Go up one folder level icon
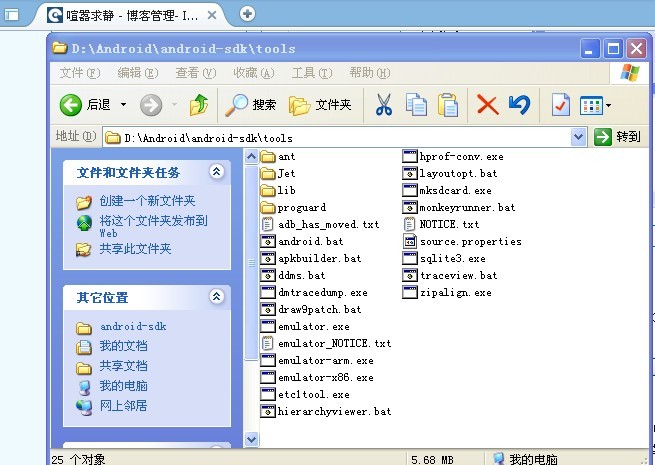This screenshot has height=465, width=655. [199, 104]
